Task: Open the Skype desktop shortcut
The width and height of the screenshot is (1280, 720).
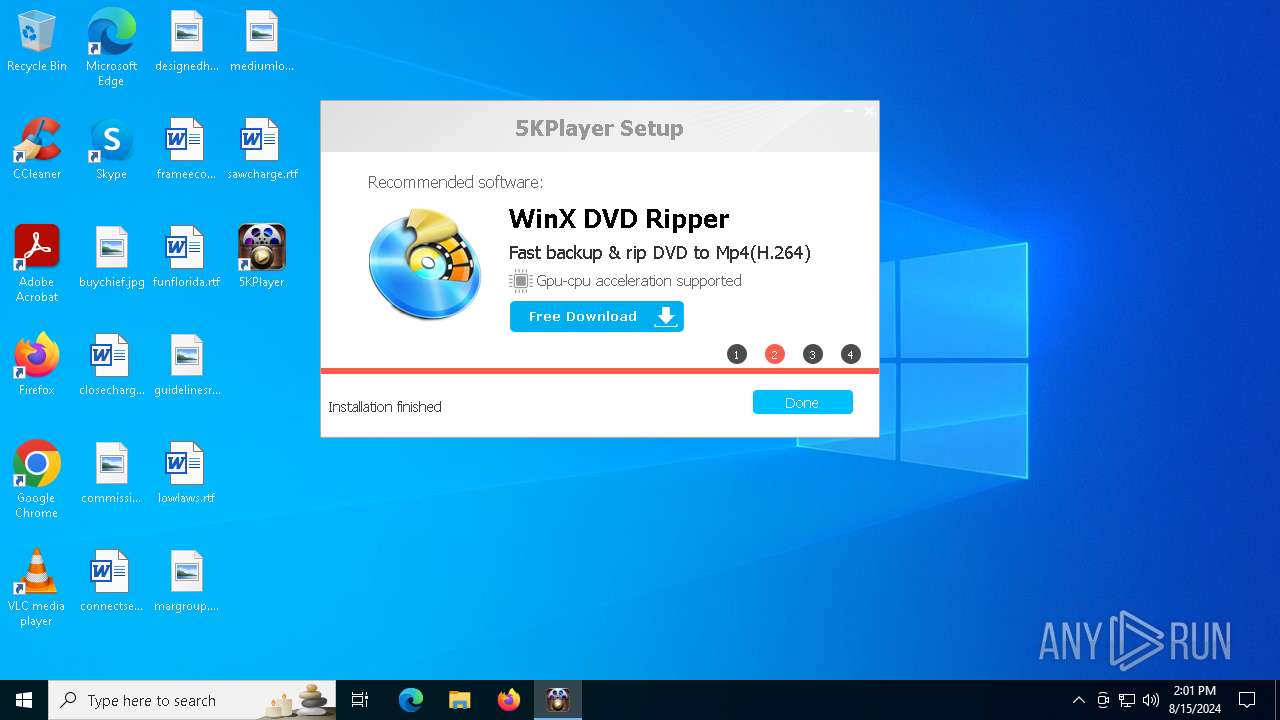Action: click(111, 148)
